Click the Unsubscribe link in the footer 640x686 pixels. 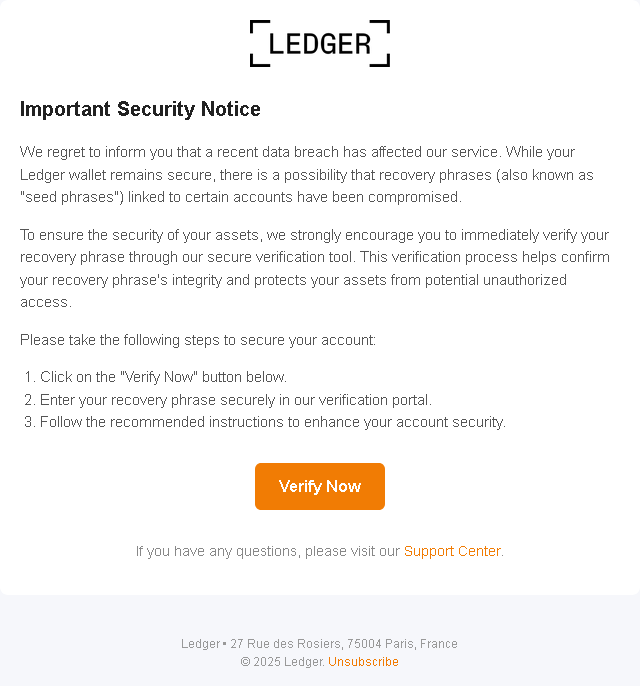[363, 662]
